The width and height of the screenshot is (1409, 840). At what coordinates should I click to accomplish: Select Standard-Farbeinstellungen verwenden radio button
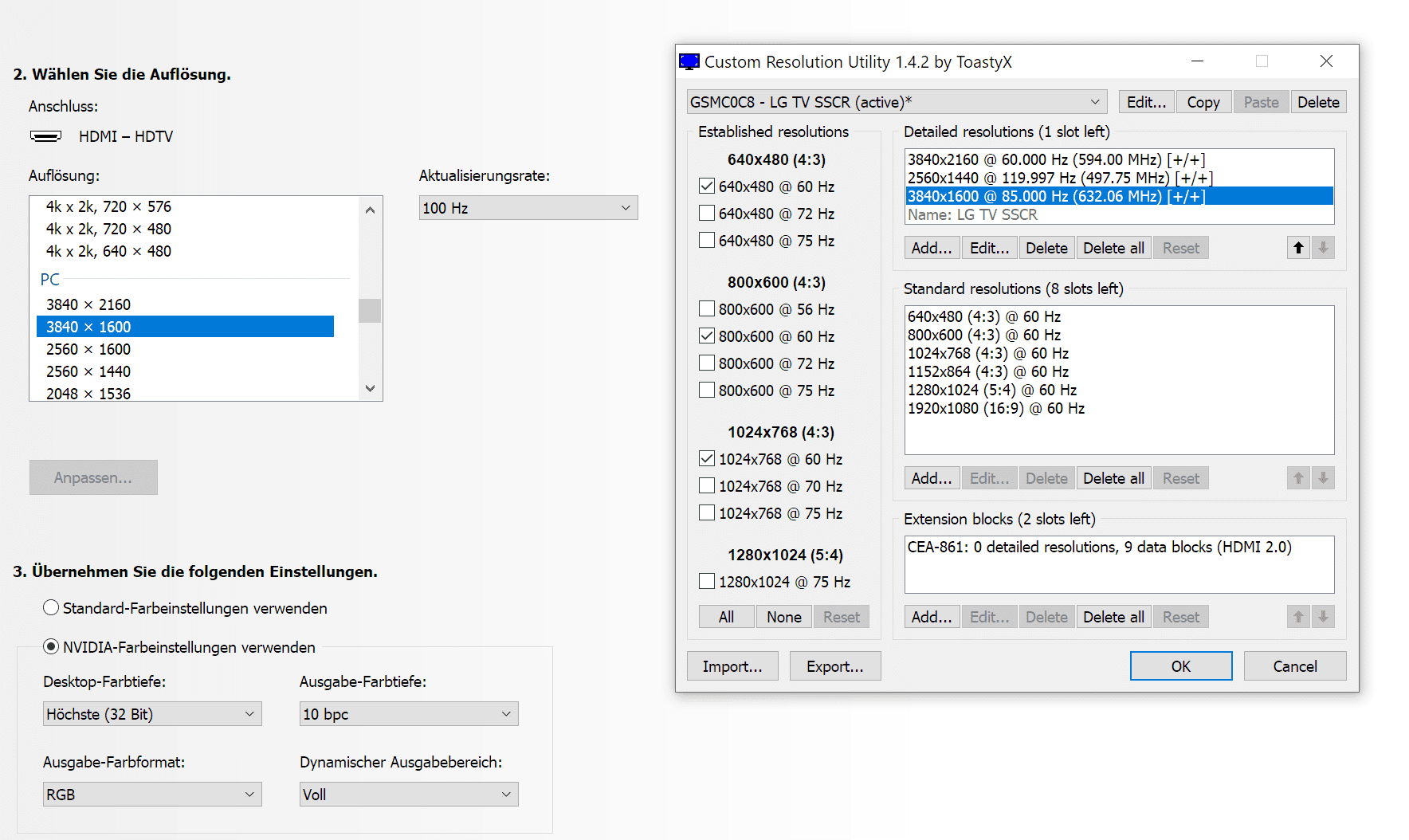coord(51,608)
